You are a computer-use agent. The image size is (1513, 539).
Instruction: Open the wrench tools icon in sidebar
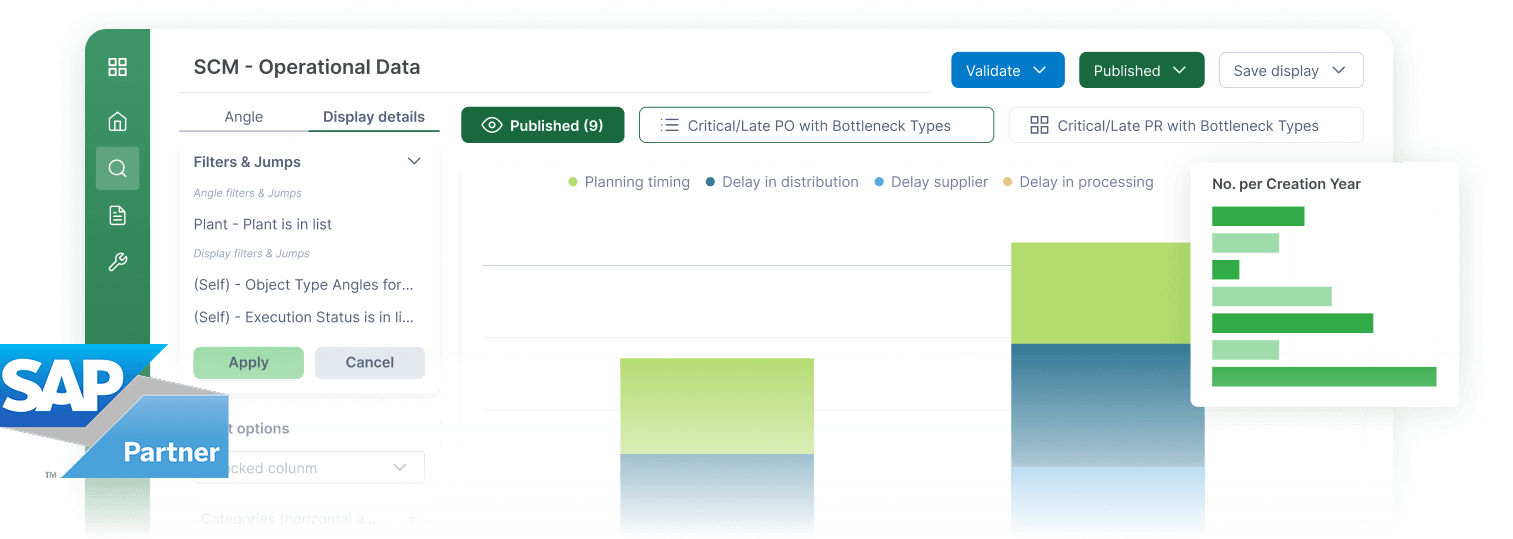click(x=117, y=263)
